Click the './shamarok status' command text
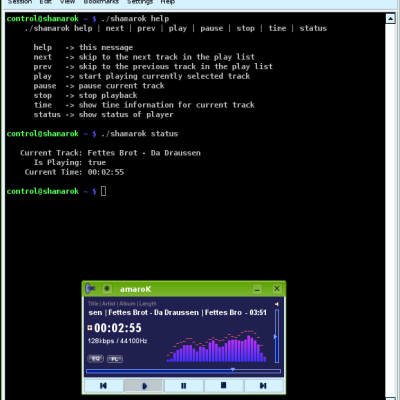The height and width of the screenshot is (400, 400). pyautogui.click(x=140, y=134)
